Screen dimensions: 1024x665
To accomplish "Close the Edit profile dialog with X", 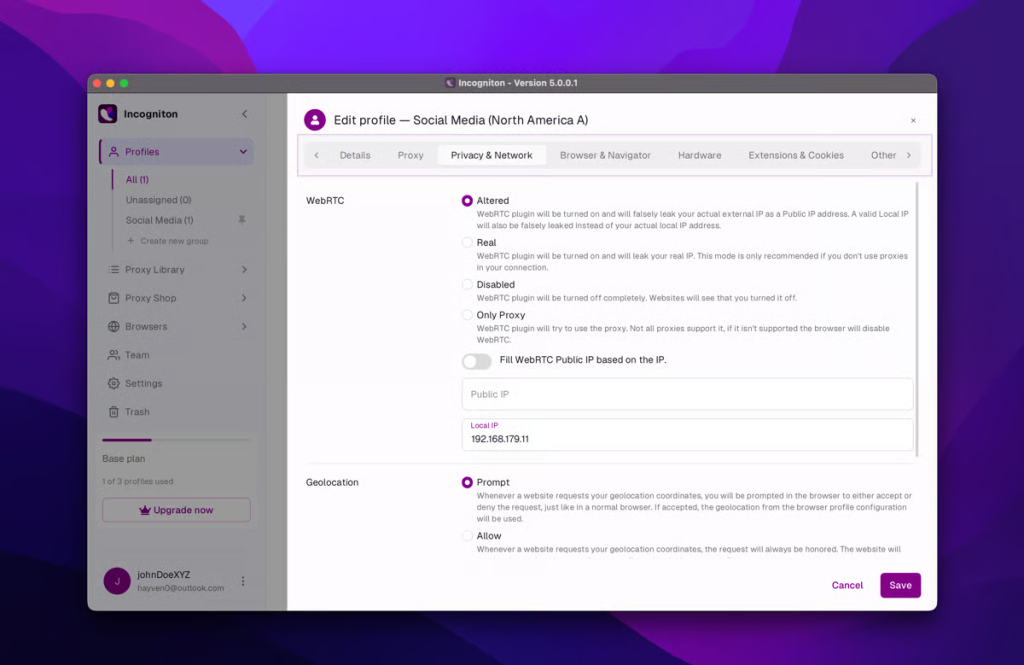I will coord(913,120).
